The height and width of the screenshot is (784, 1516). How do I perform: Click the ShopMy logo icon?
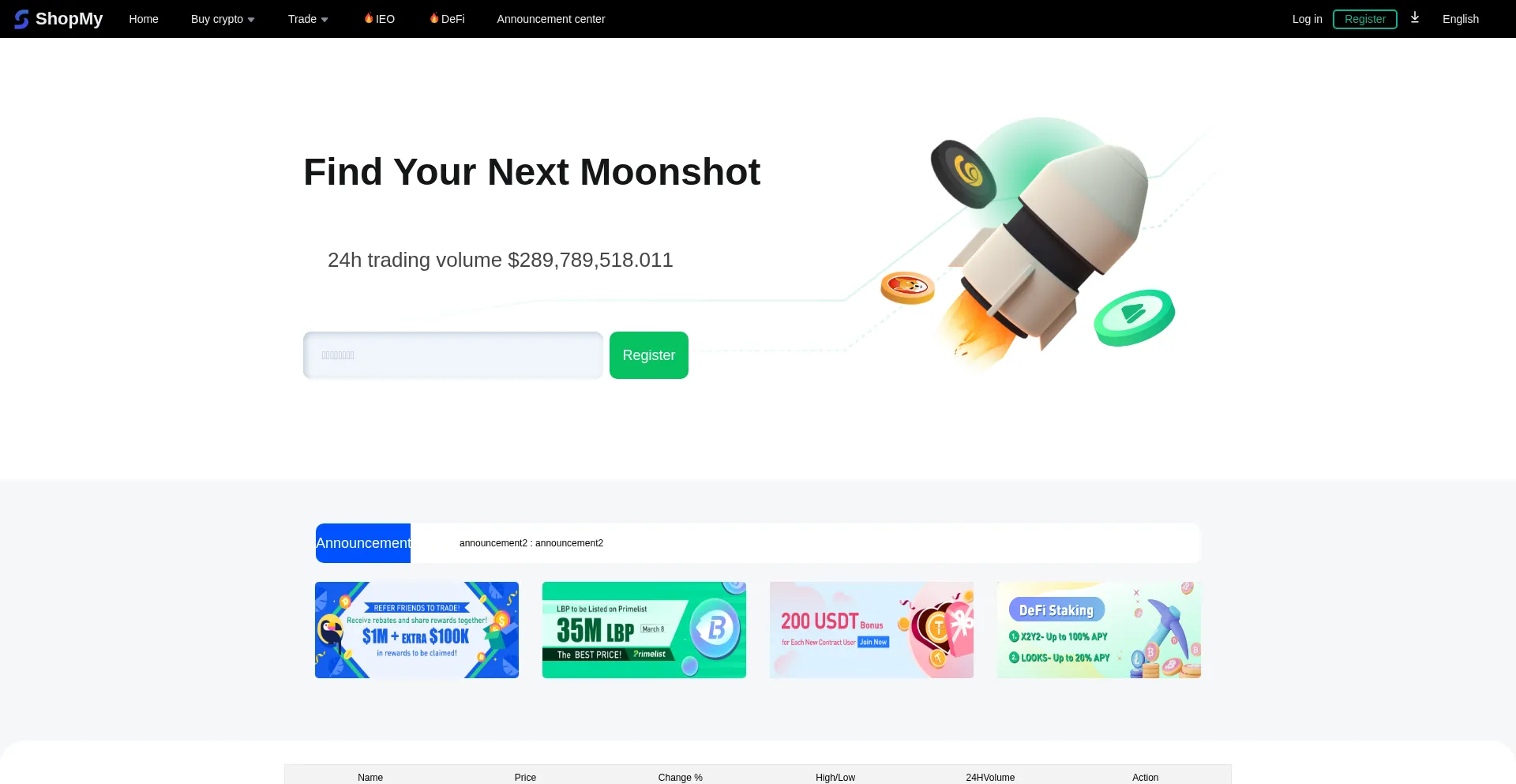click(21, 19)
